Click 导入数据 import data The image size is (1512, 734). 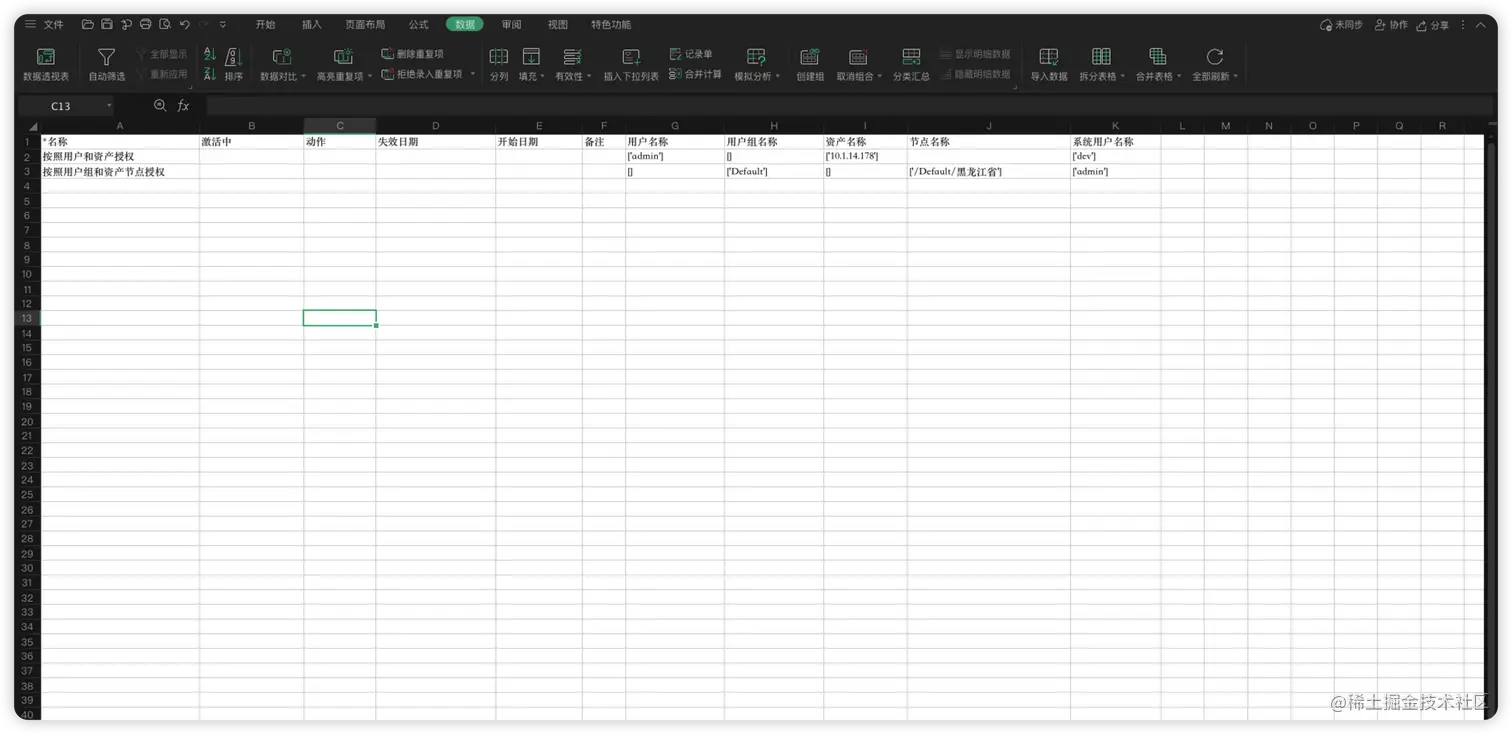point(1049,64)
